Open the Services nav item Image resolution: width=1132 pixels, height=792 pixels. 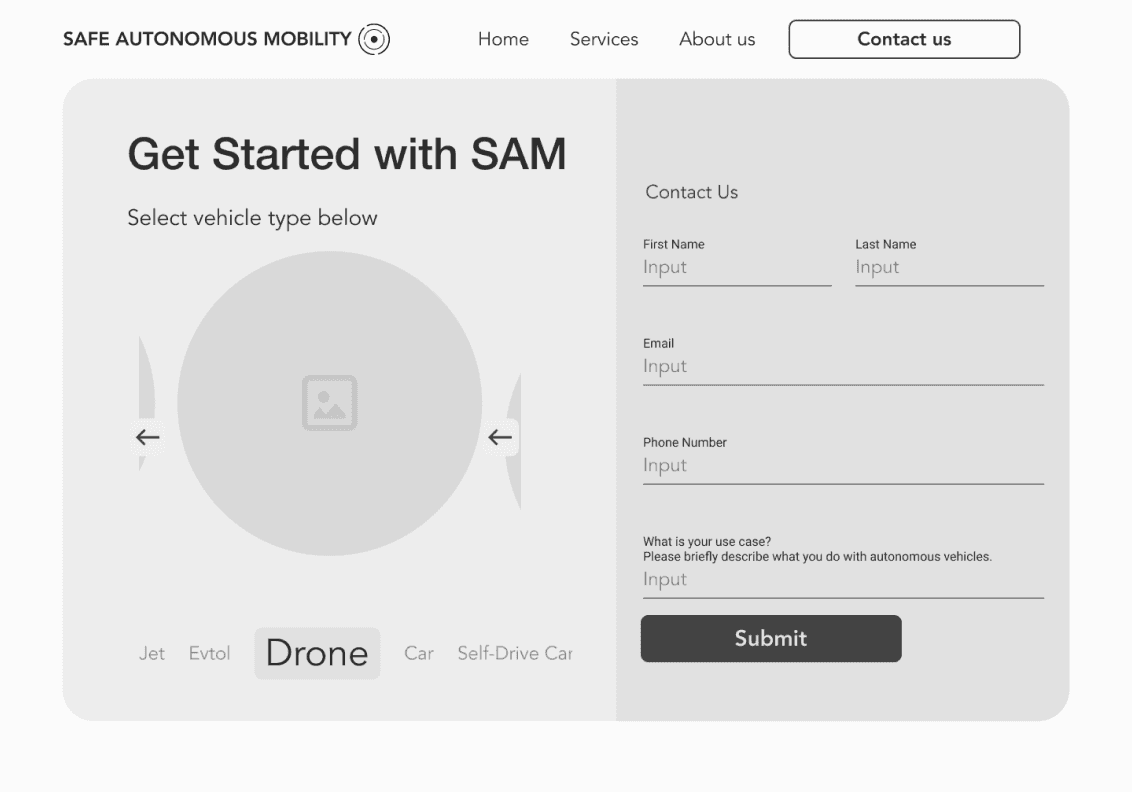point(604,39)
